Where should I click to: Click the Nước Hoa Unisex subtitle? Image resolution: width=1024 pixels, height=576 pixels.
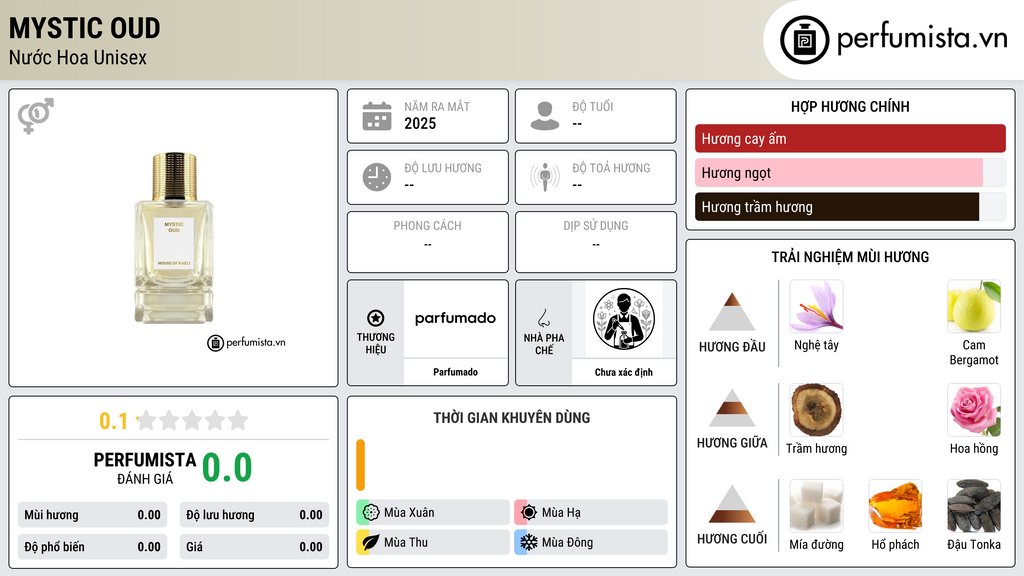[78, 57]
